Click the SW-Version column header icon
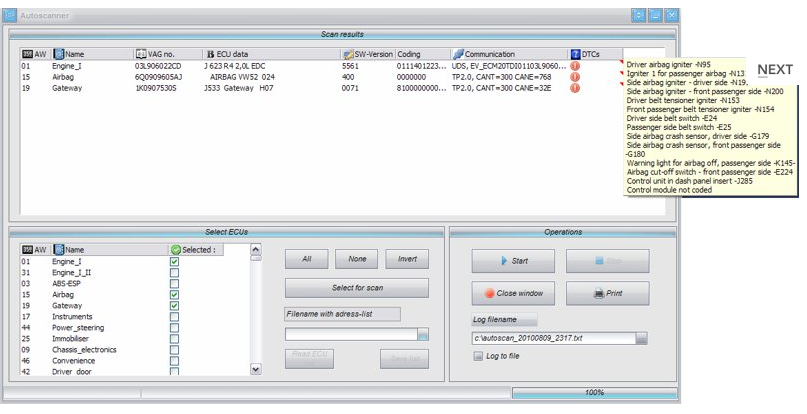This screenshot has width=807, height=414. point(346,53)
